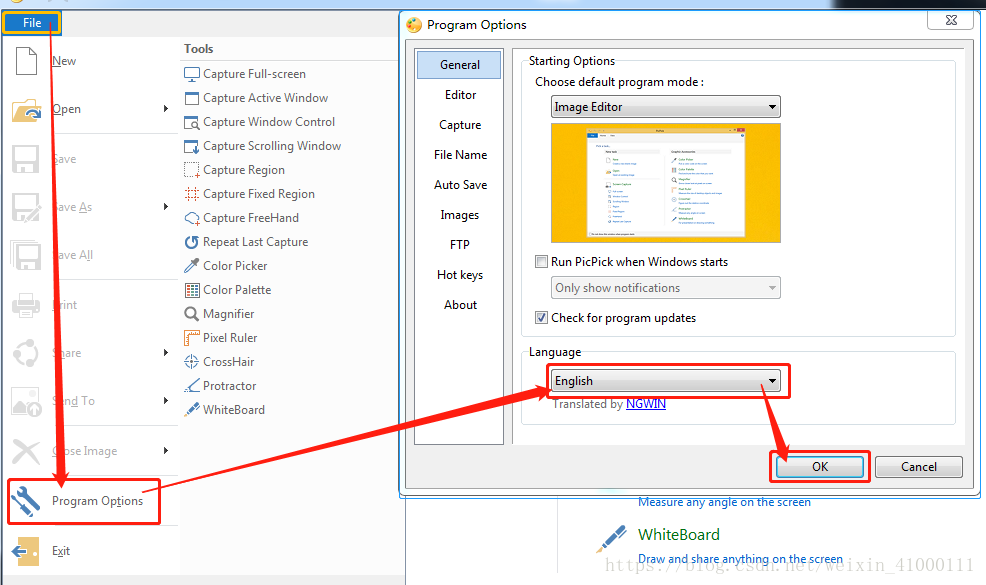The width and height of the screenshot is (986, 585).
Task: Open the Language dropdown showing English
Action: pos(665,381)
